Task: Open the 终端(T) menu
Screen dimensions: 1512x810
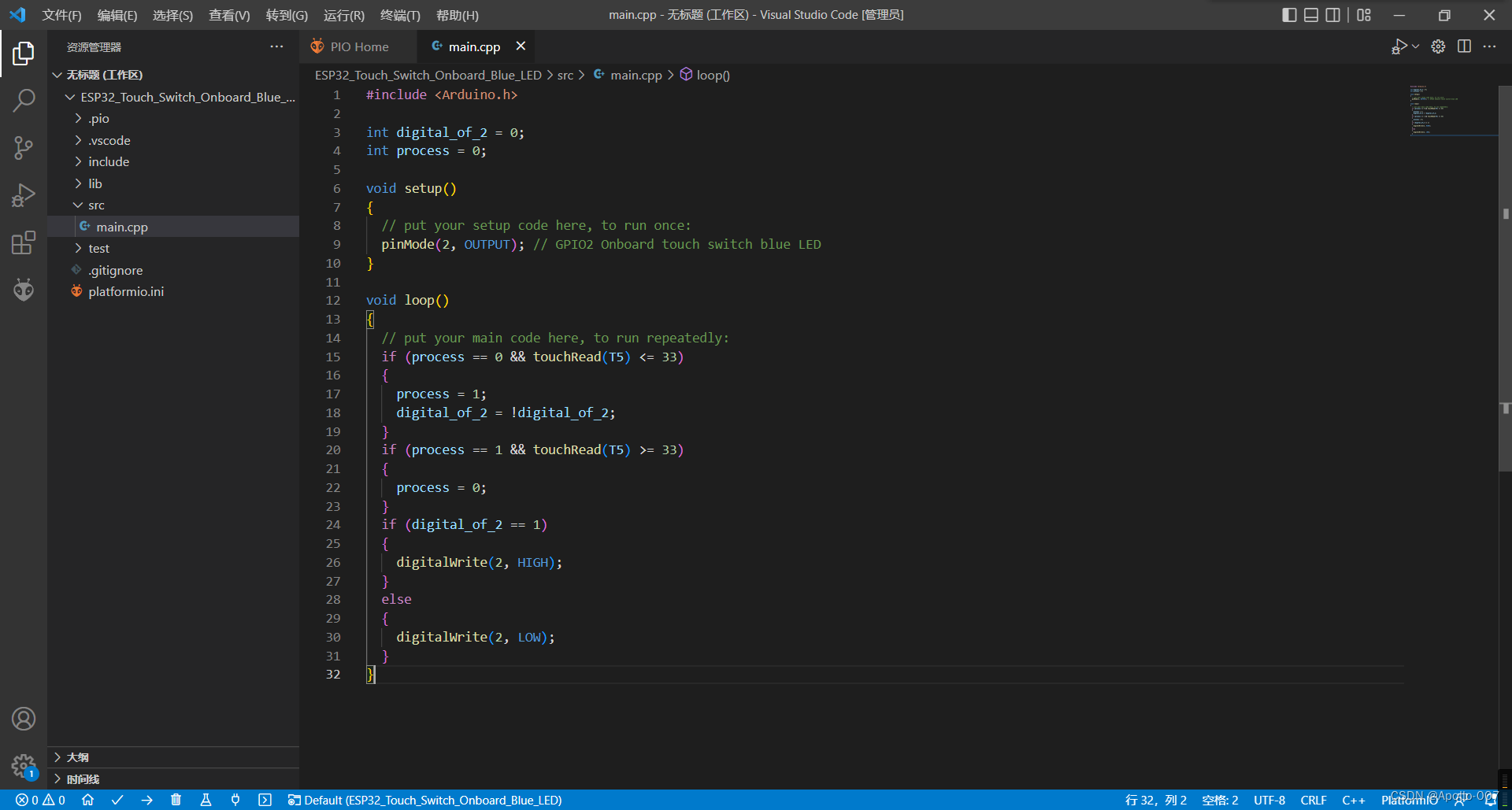Action: coord(399,15)
